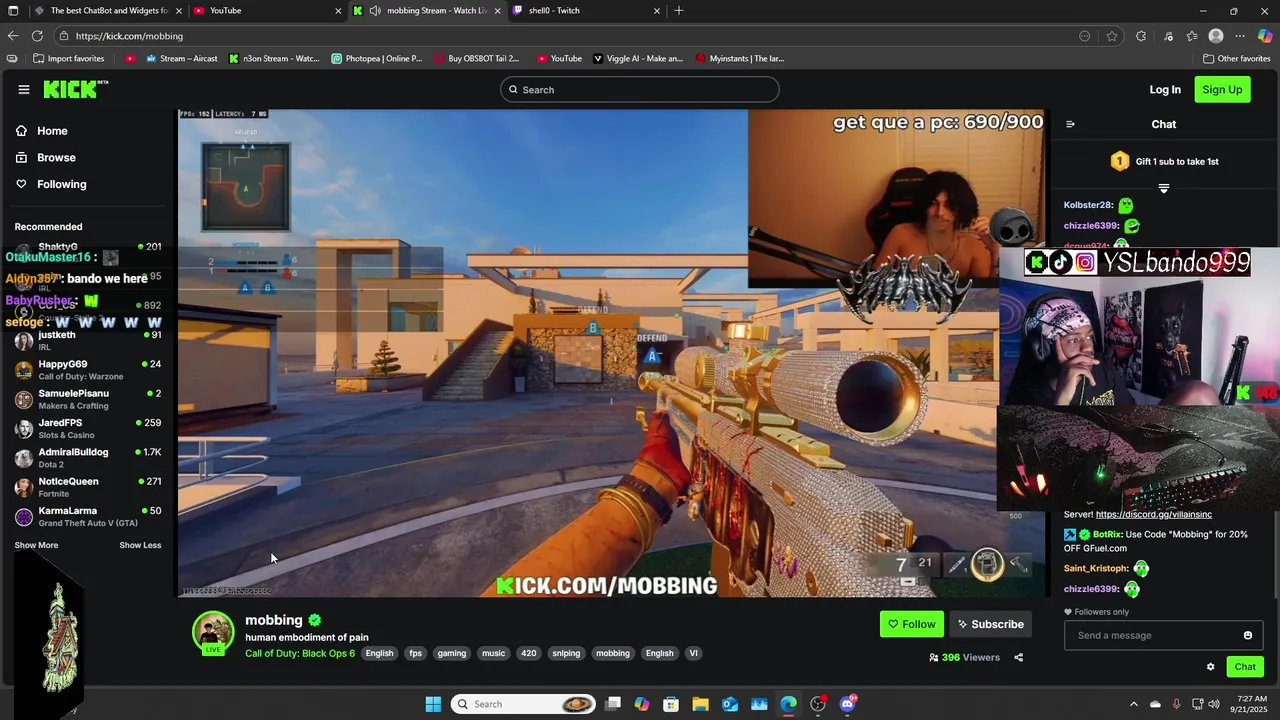Click the share icon next to the viewer count
The image size is (1280, 720).
(x=1019, y=657)
